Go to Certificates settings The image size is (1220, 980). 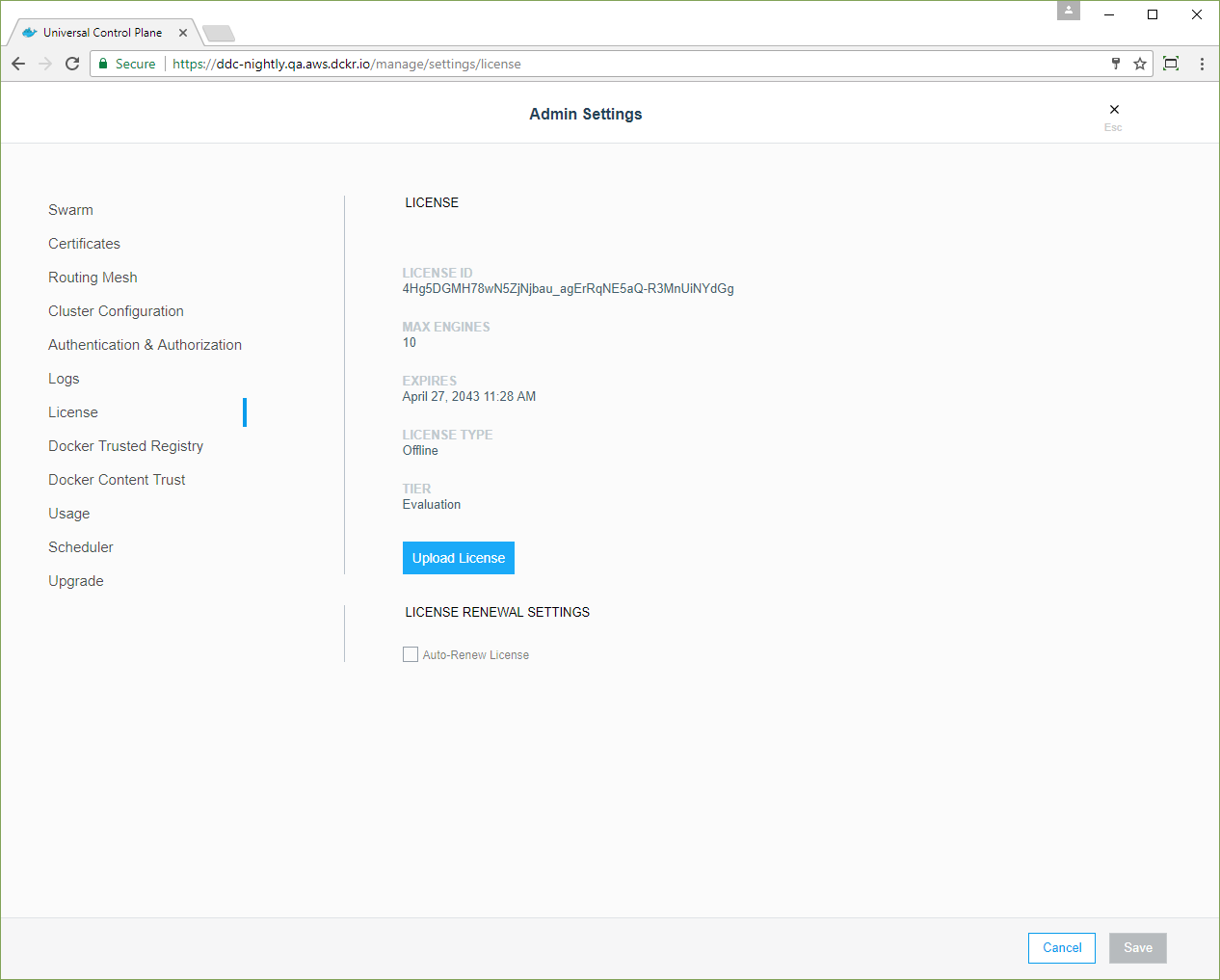(x=84, y=244)
